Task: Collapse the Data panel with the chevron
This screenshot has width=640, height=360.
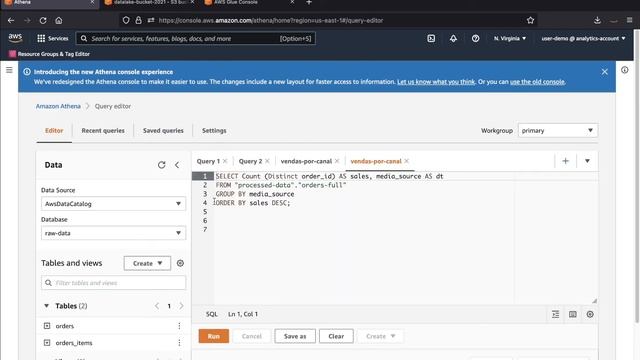Action: coord(177,165)
